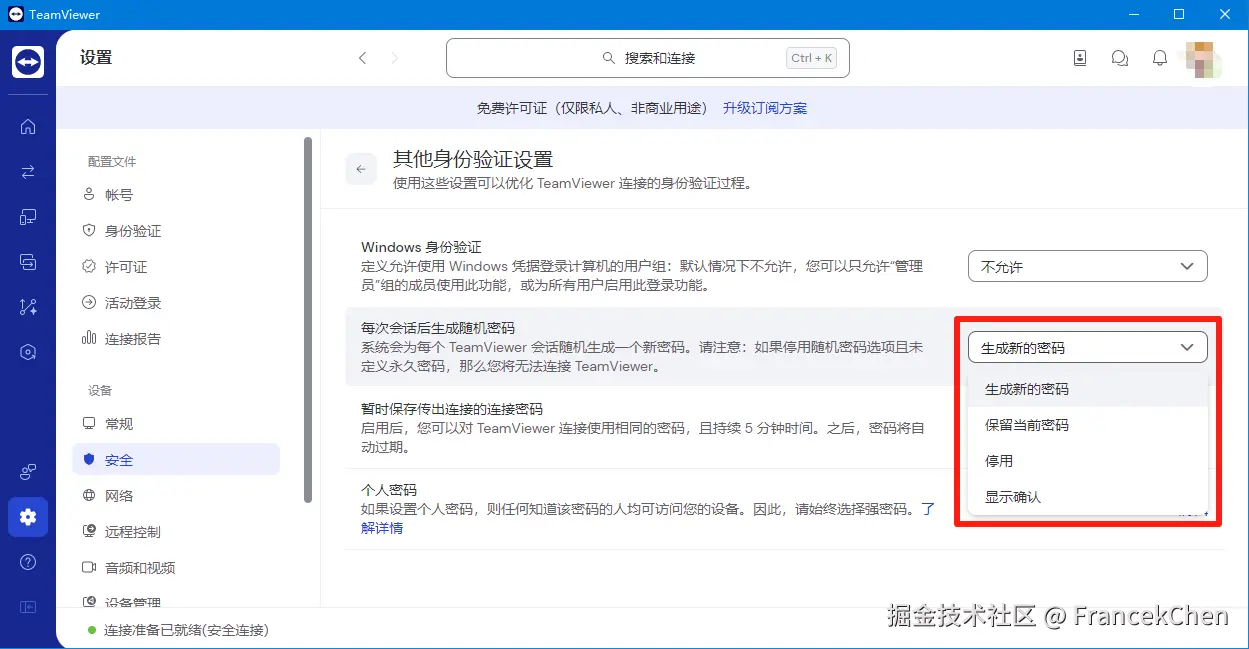Select 保留当前密码 option in list
The image size is (1249, 649).
(x=1088, y=425)
